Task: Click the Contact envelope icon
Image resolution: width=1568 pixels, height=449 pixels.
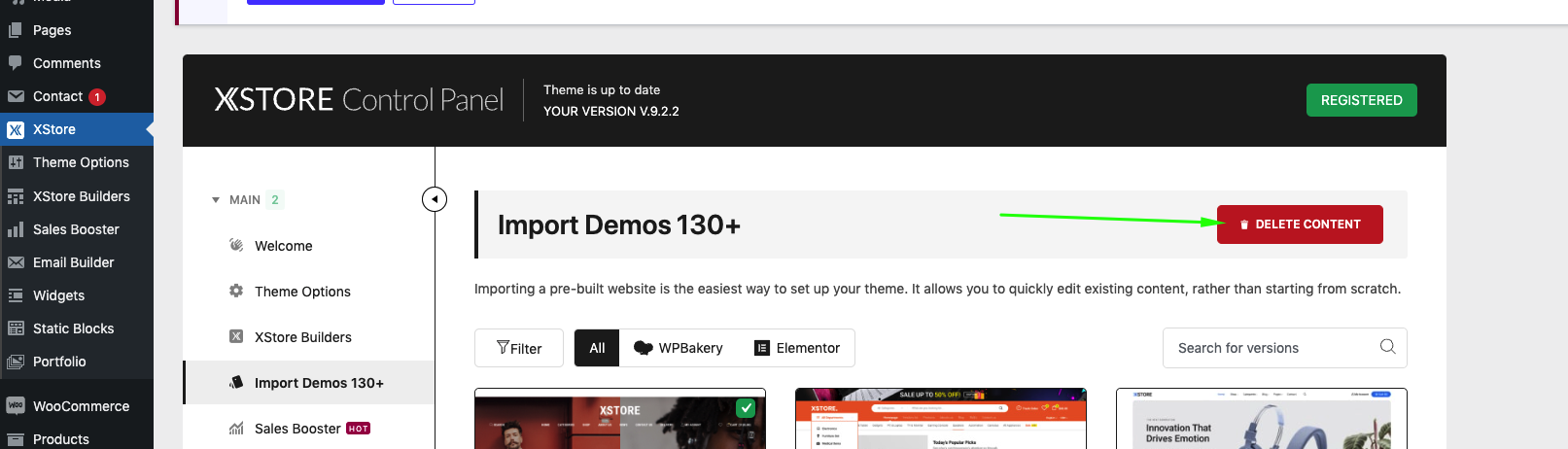Action: 16,96
